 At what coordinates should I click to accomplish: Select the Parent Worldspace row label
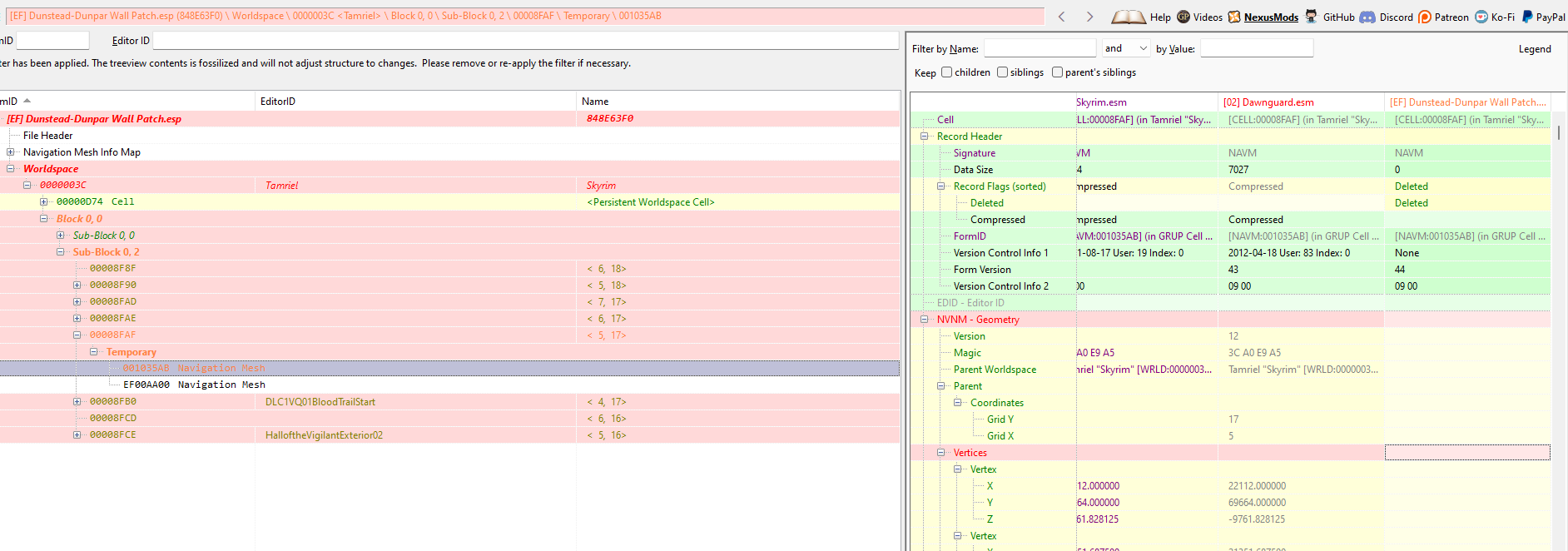[995, 370]
